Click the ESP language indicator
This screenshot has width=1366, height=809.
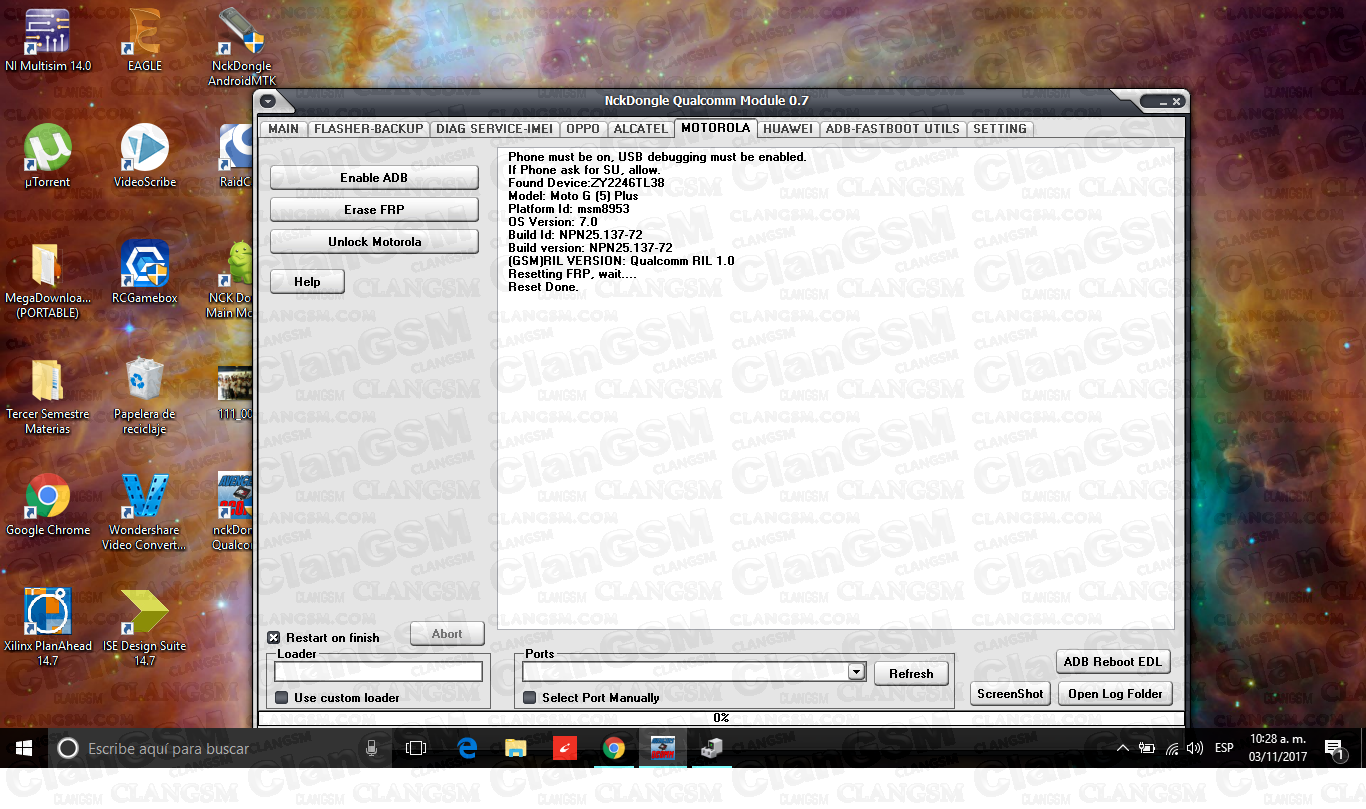(x=1224, y=748)
